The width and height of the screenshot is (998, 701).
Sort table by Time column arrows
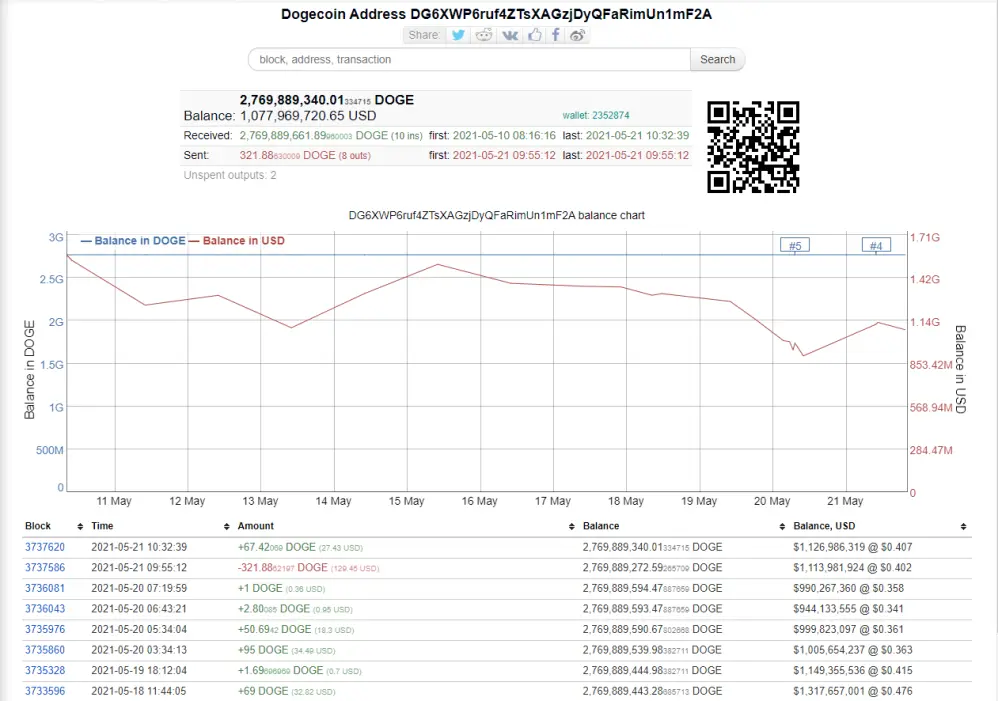pyautogui.click(x=227, y=527)
